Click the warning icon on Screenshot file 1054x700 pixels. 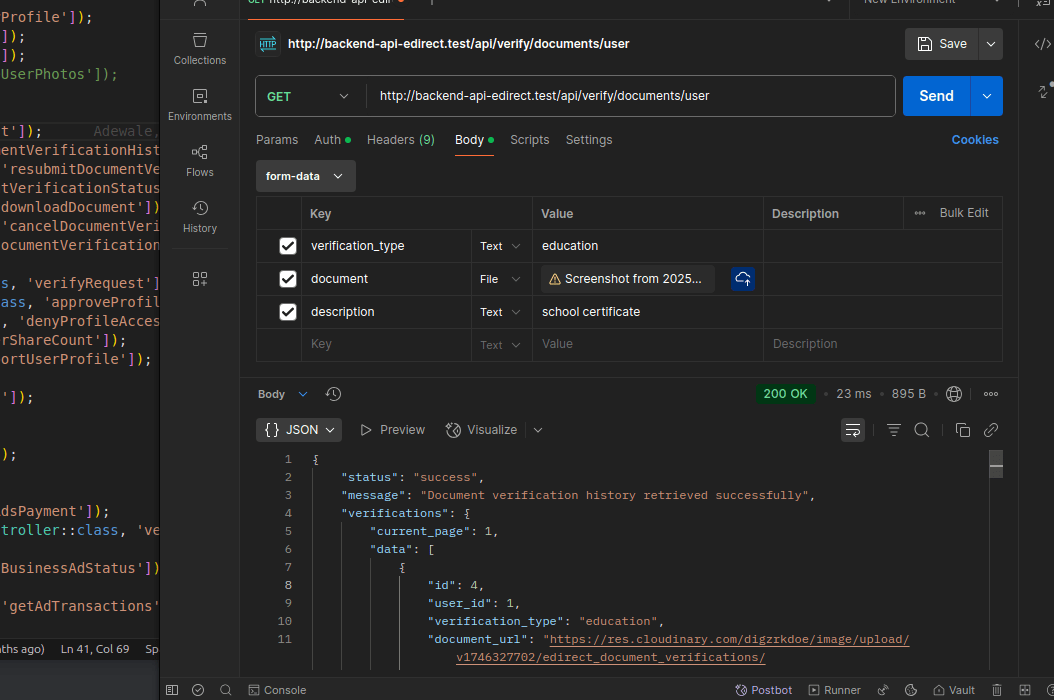555,279
